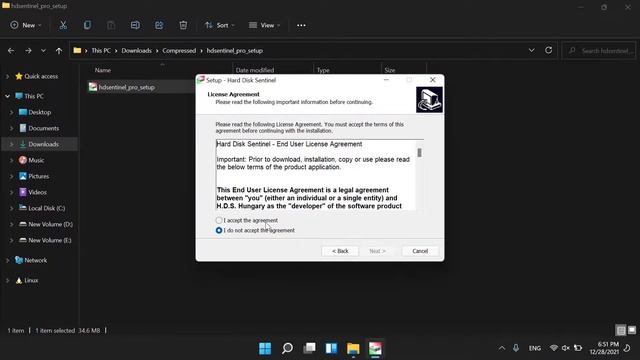Expand the Local Disk (C:) node
This screenshot has height=360, width=640.
pos(11,208)
